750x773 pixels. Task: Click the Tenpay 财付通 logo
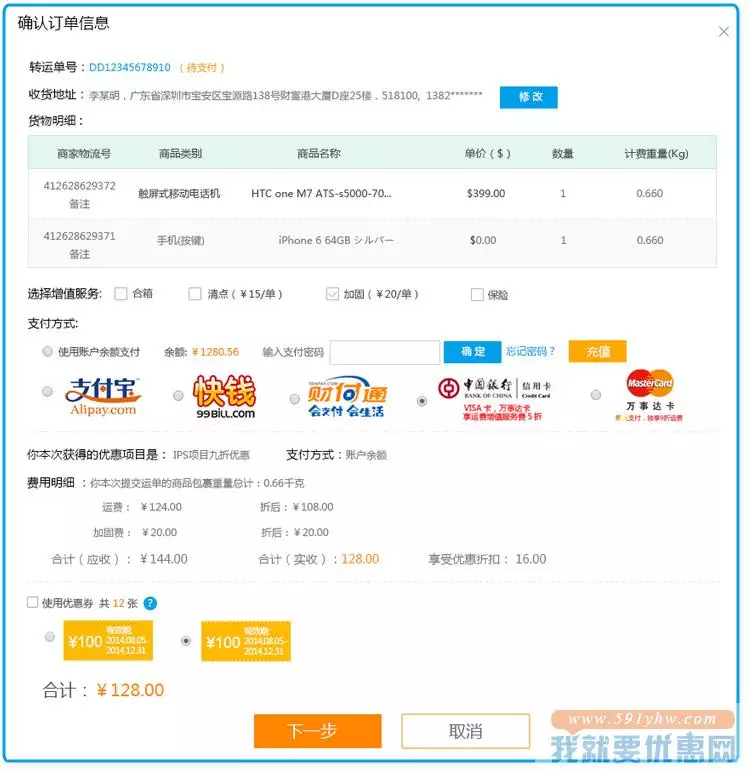[347, 397]
